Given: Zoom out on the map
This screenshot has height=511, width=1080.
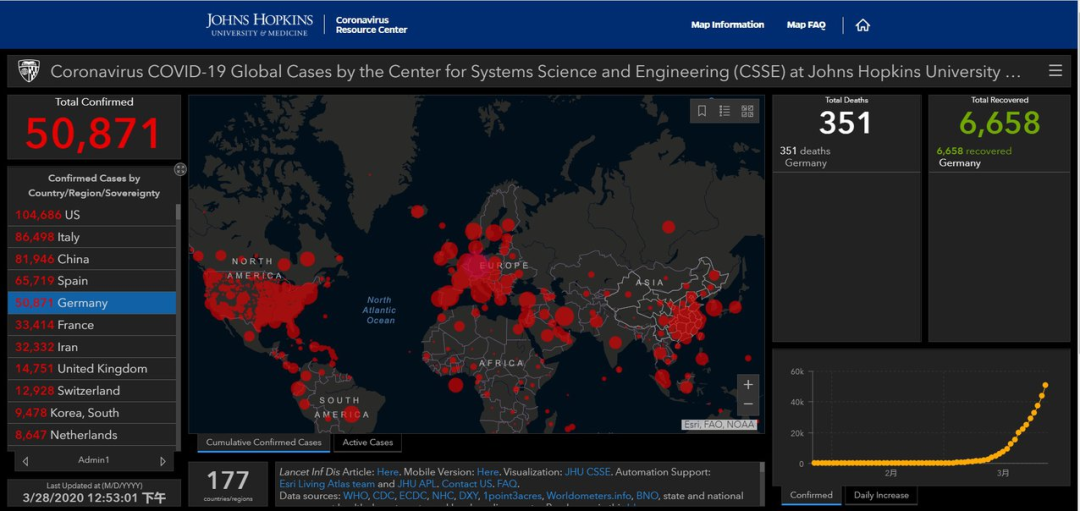Looking at the screenshot, I should [x=748, y=405].
